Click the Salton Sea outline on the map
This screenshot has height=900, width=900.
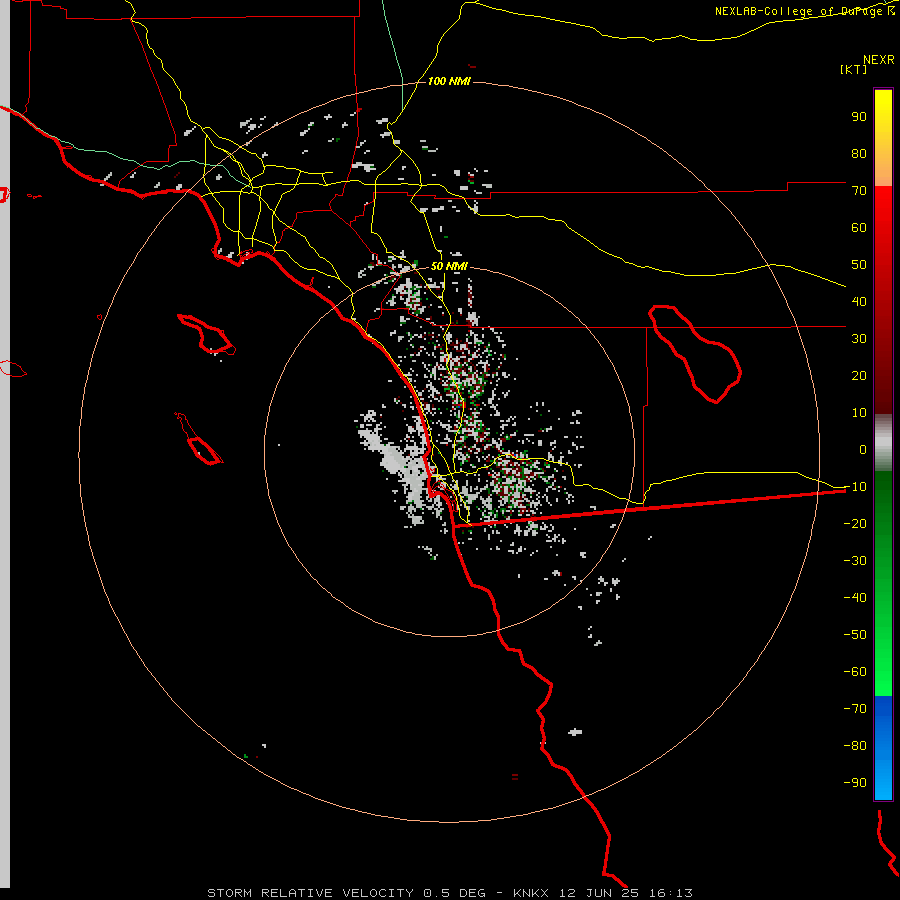point(695,354)
